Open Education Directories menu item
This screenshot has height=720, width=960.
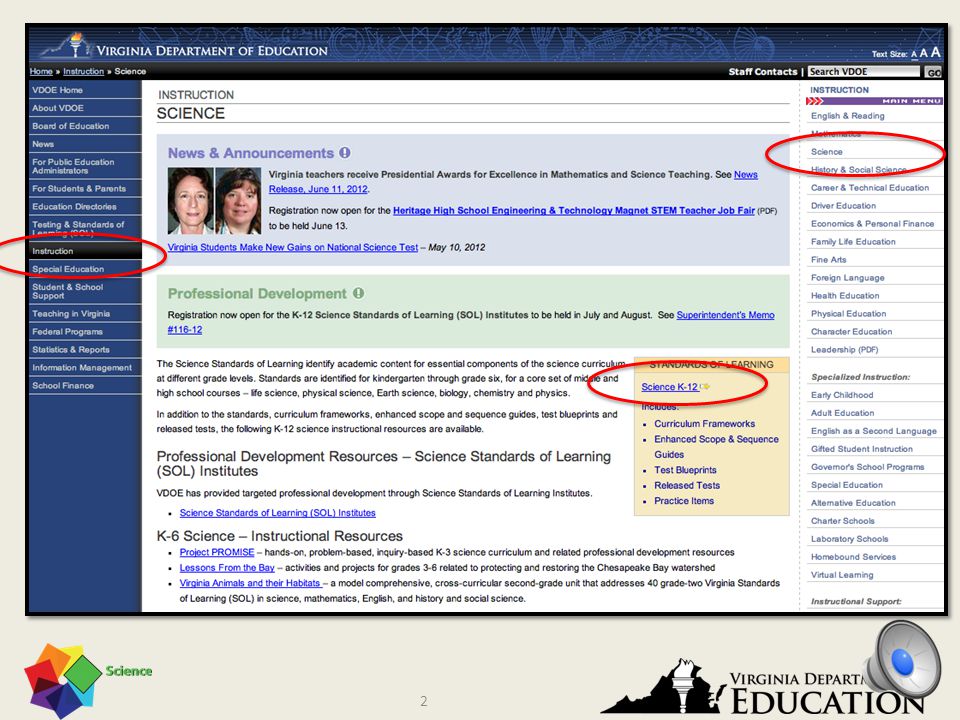[x=85, y=207]
